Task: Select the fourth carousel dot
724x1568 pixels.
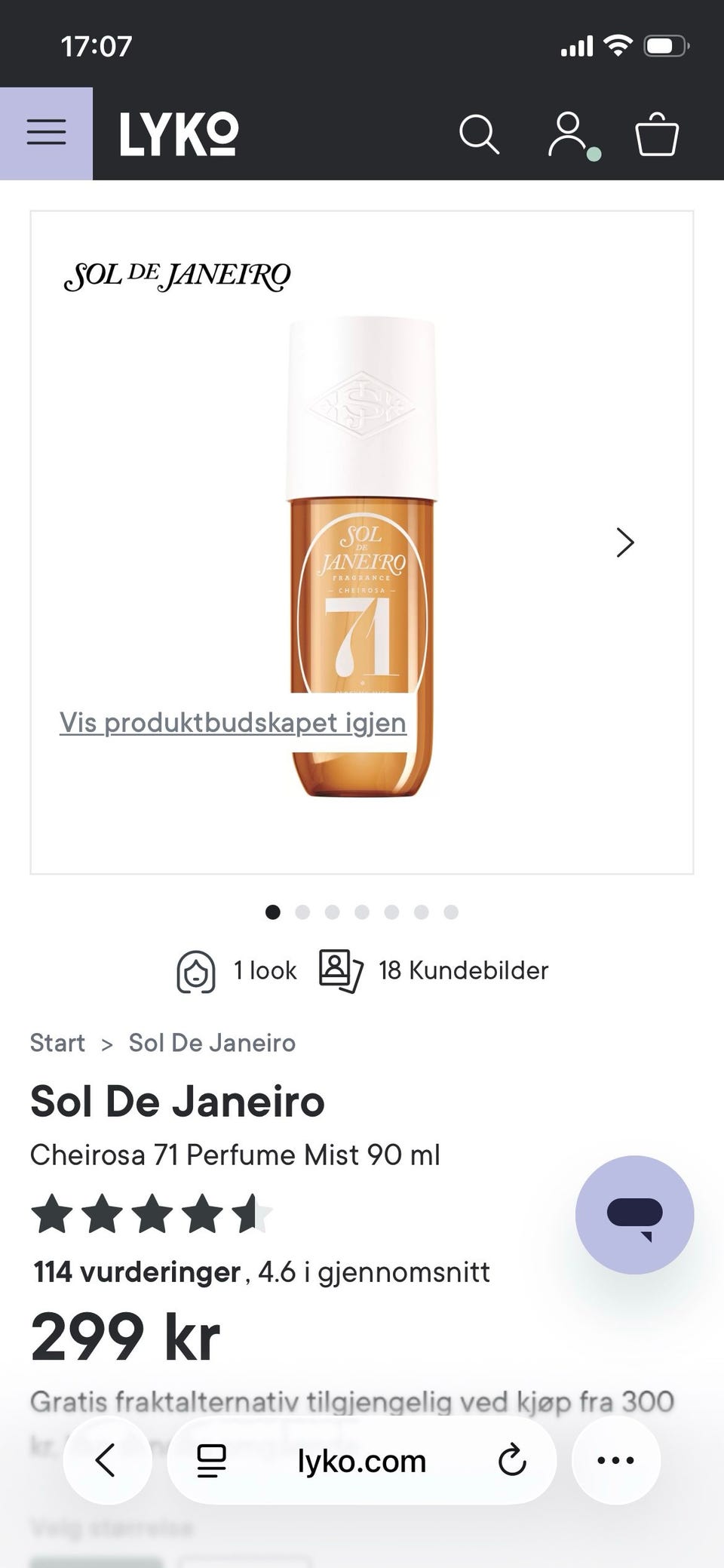Action: click(x=362, y=912)
